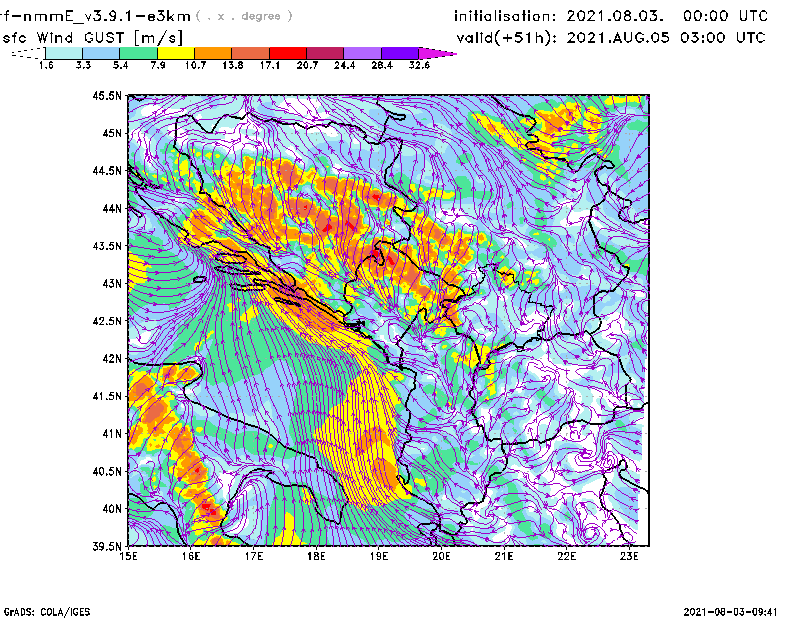The width and height of the screenshot is (800, 618).
Task: Click the 15E longitude label
Action: [128, 556]
